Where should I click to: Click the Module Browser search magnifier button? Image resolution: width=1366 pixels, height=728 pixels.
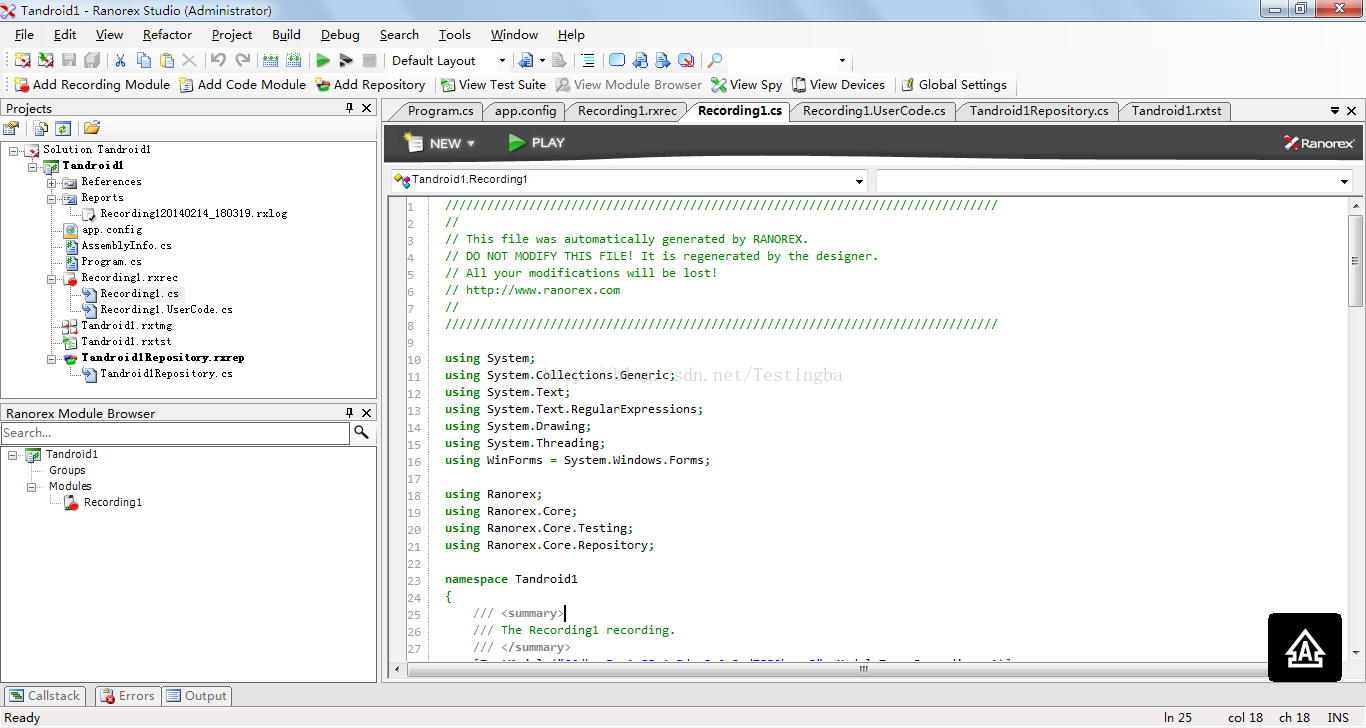click(x=362, y=432)
